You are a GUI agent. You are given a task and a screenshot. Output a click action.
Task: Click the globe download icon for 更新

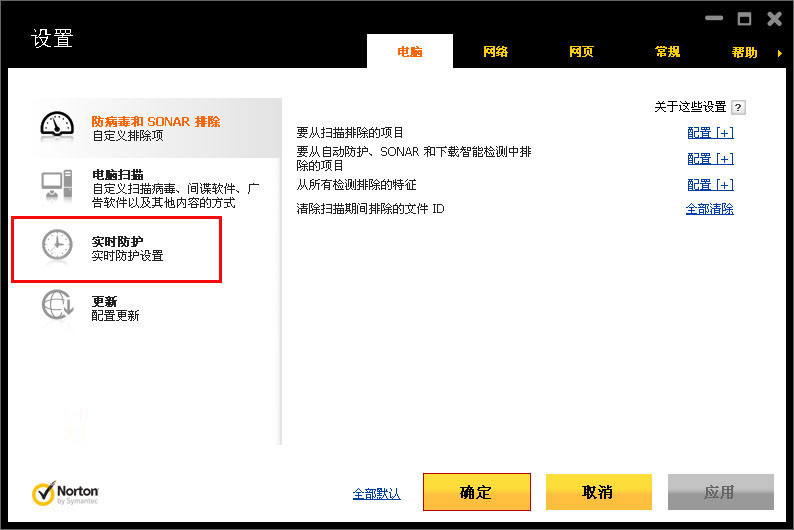pos(57,305)
